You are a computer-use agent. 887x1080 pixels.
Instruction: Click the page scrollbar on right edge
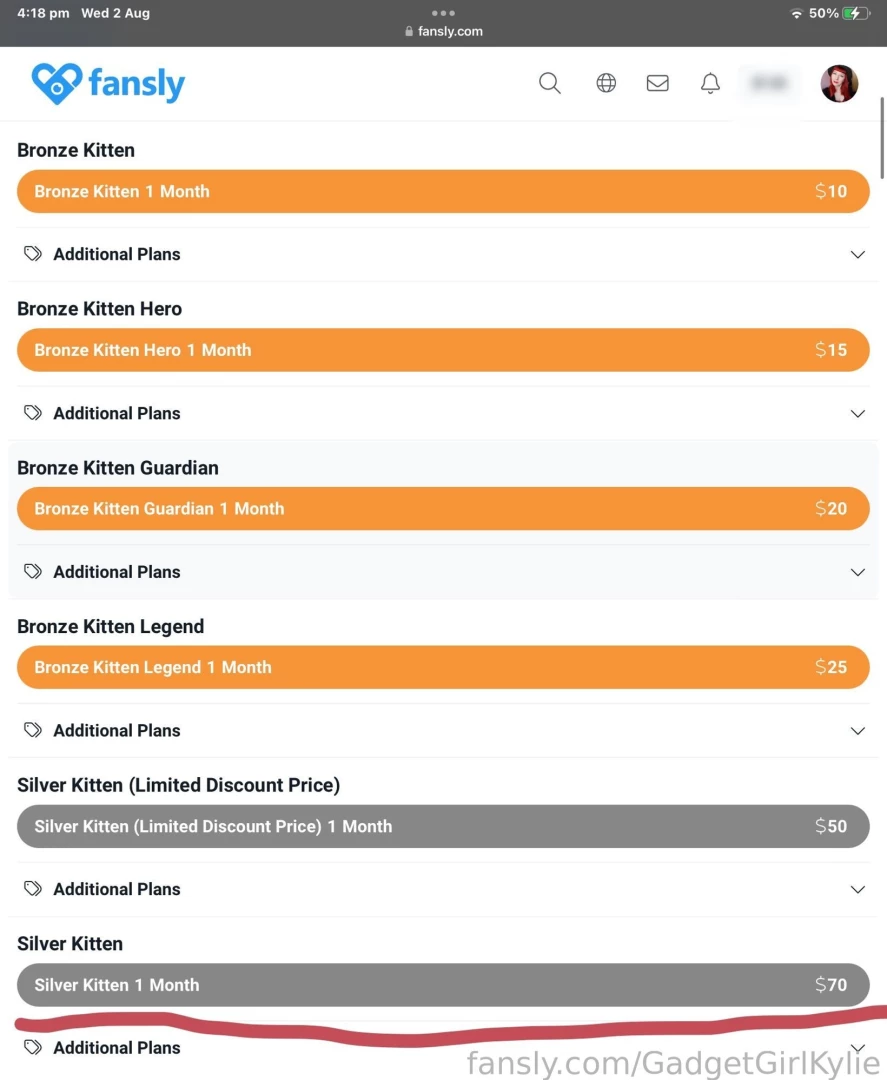tap(881, 138)
